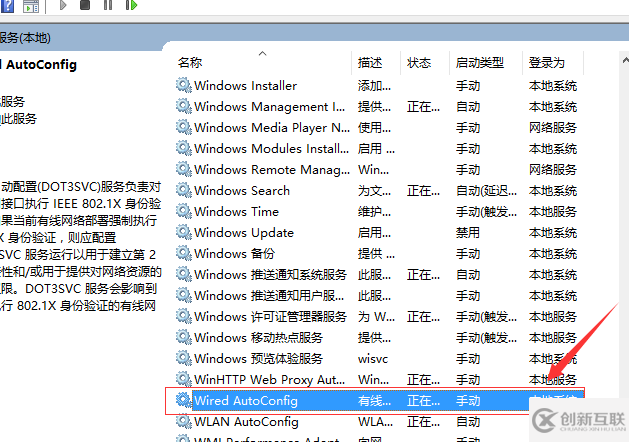The height and width of the screenshot is (442, 629).
Task: Select the Windows Time service name
Action: click(x=236, y=212)
